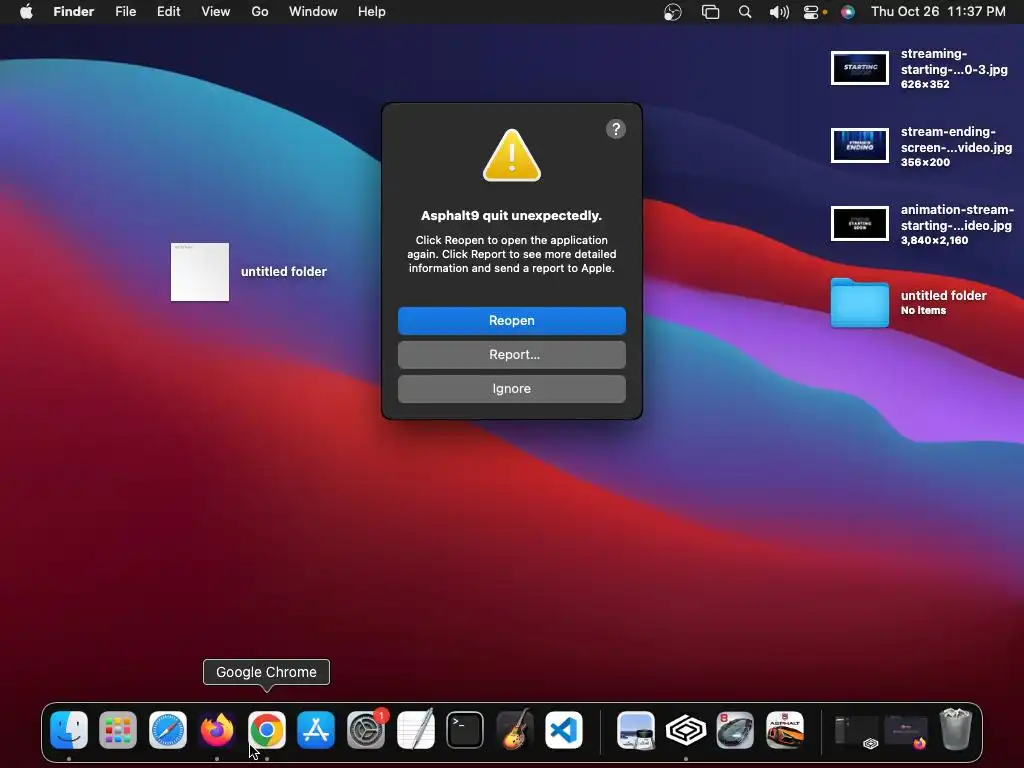Click Ignore in the crash dialog
This screenshot has width=1024, height=768.
coord(512,389)
